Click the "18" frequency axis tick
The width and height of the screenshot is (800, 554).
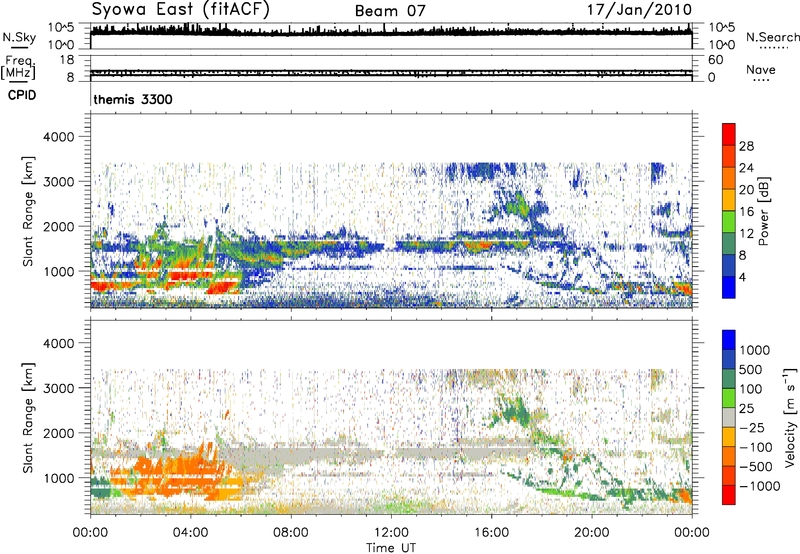67,60
